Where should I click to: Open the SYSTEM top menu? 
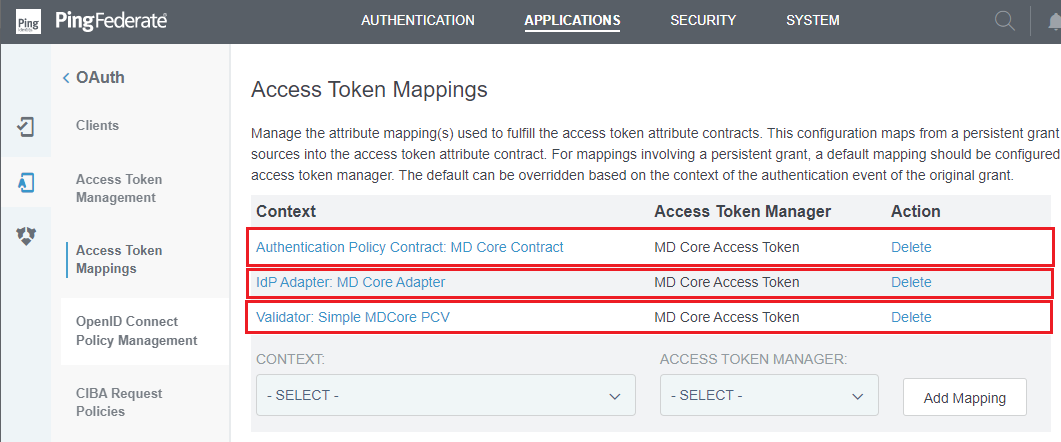813,20
